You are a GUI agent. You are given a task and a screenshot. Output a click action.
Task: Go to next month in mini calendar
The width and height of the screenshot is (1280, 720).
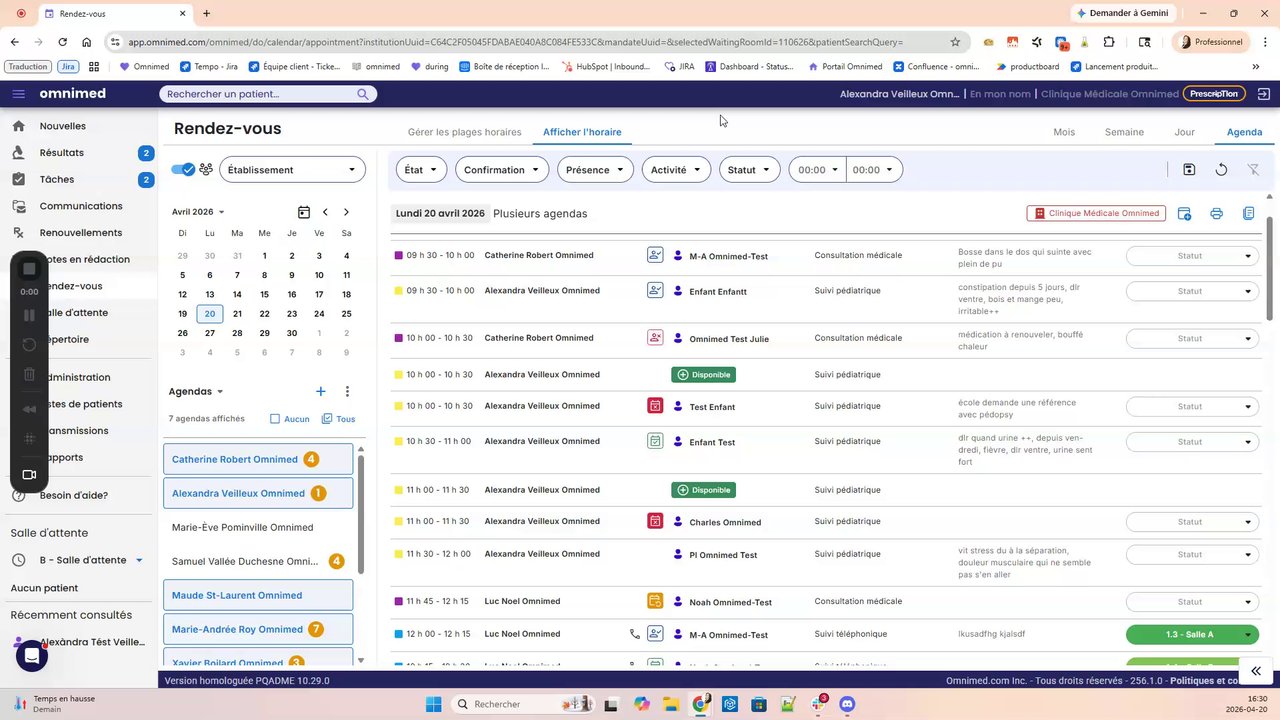point(346,212)
